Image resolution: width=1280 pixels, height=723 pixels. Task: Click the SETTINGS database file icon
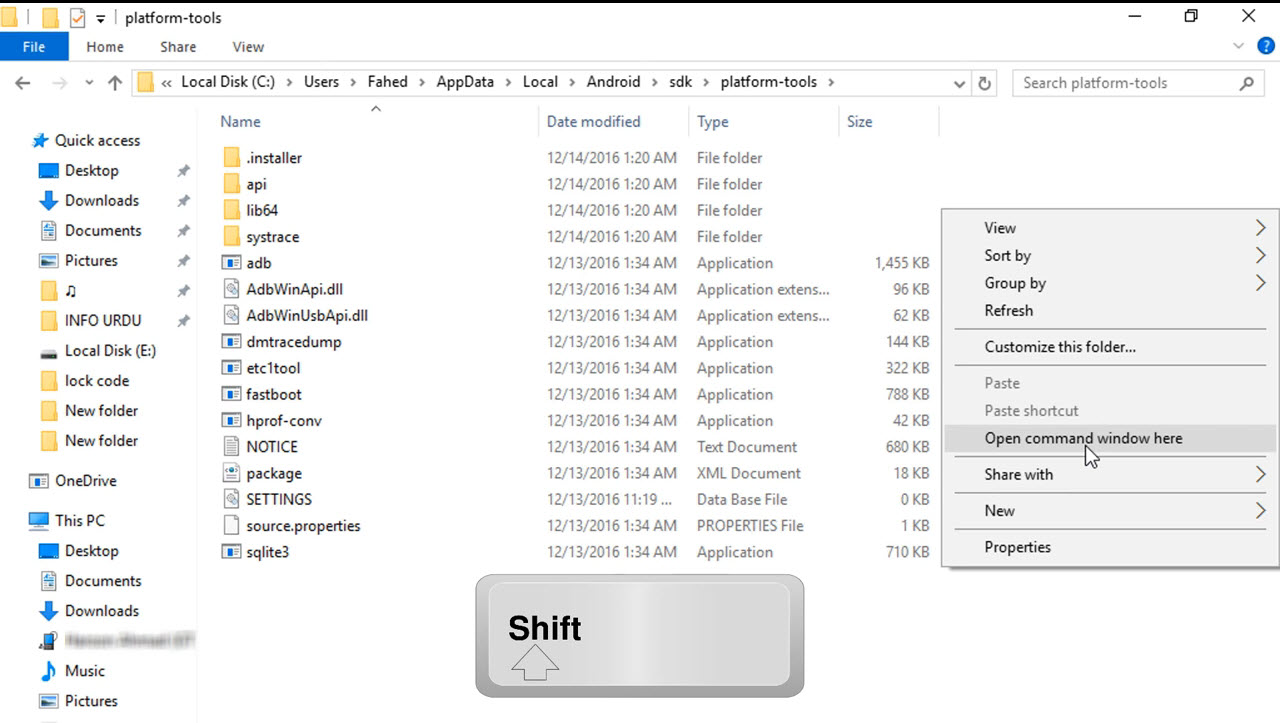(231, 499)
